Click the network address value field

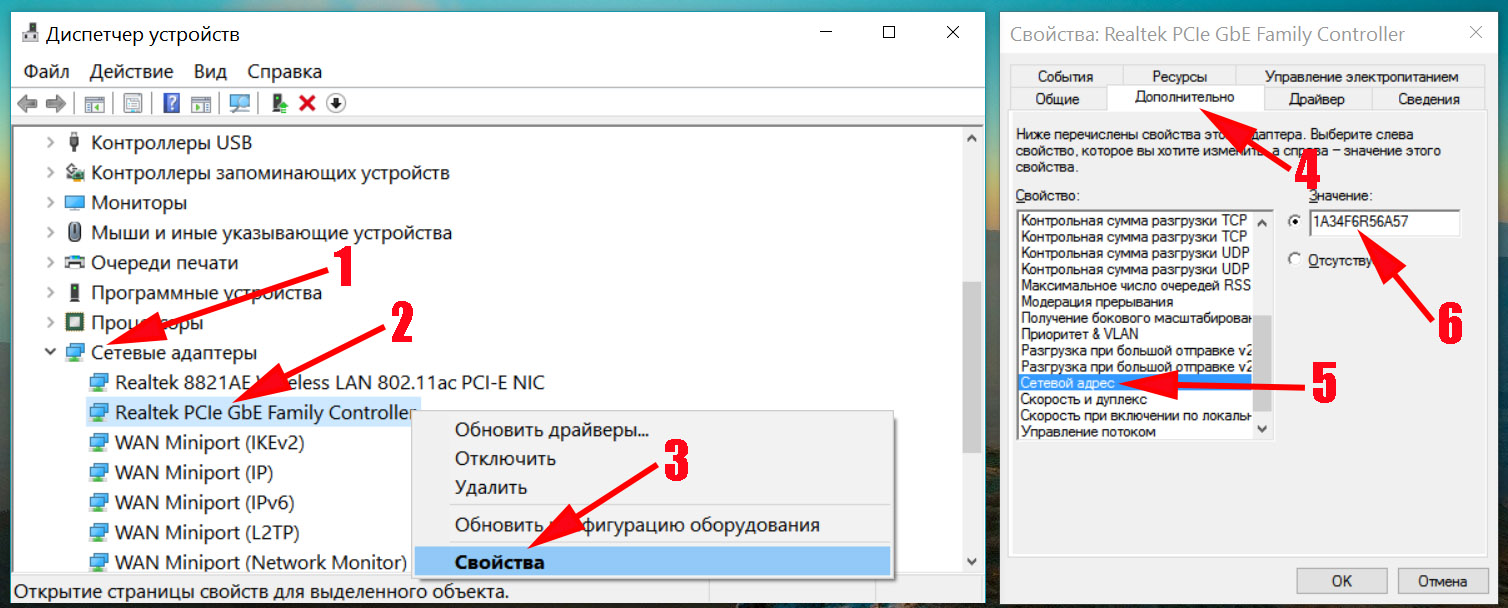(1383, 222)
